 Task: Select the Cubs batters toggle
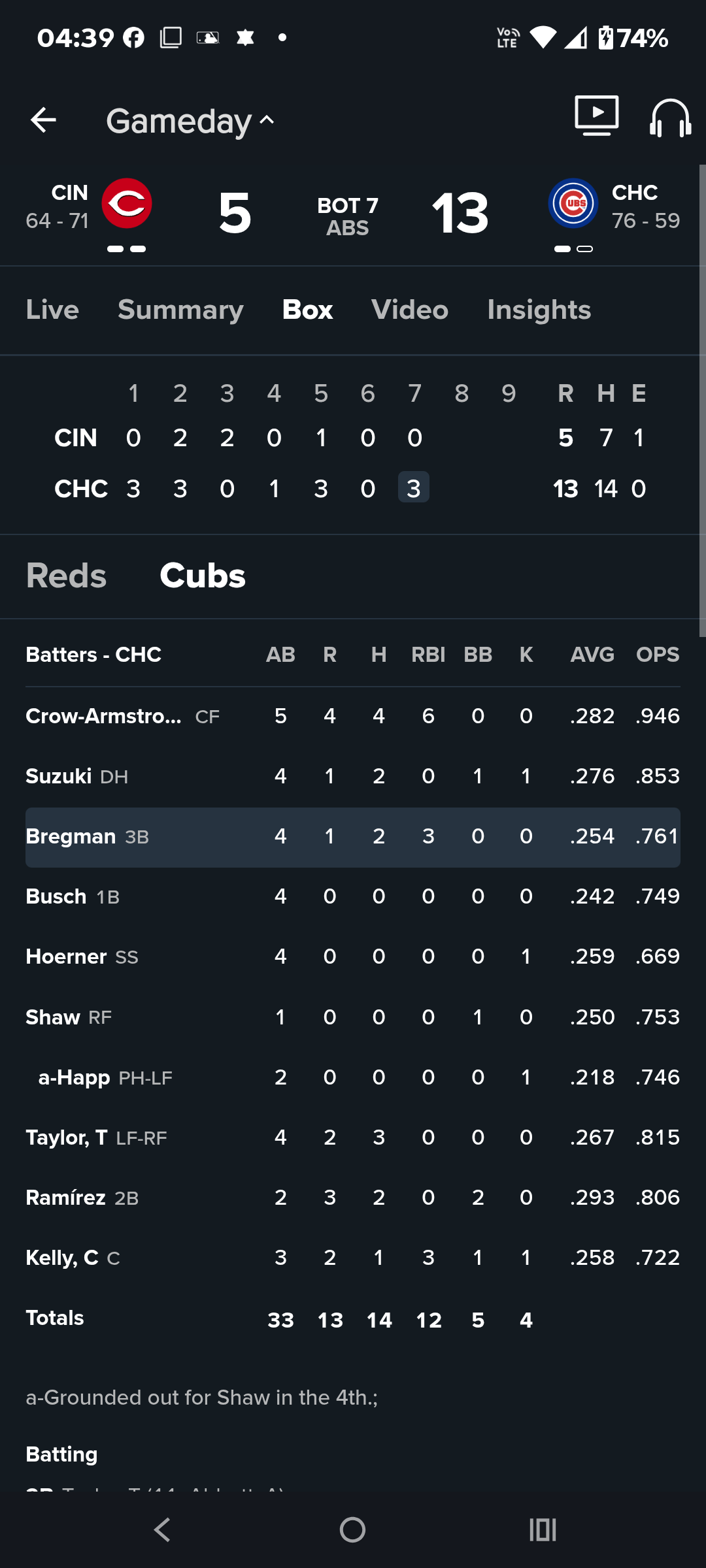pos(203,576)
